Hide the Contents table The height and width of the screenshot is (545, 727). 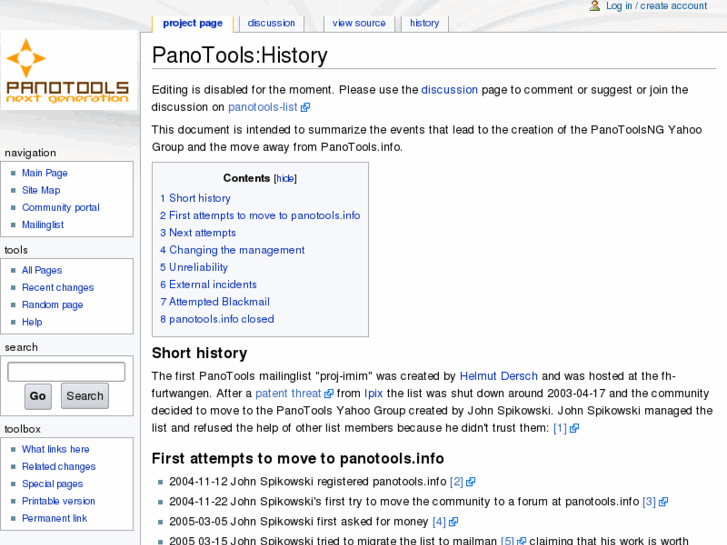point(285,179)
